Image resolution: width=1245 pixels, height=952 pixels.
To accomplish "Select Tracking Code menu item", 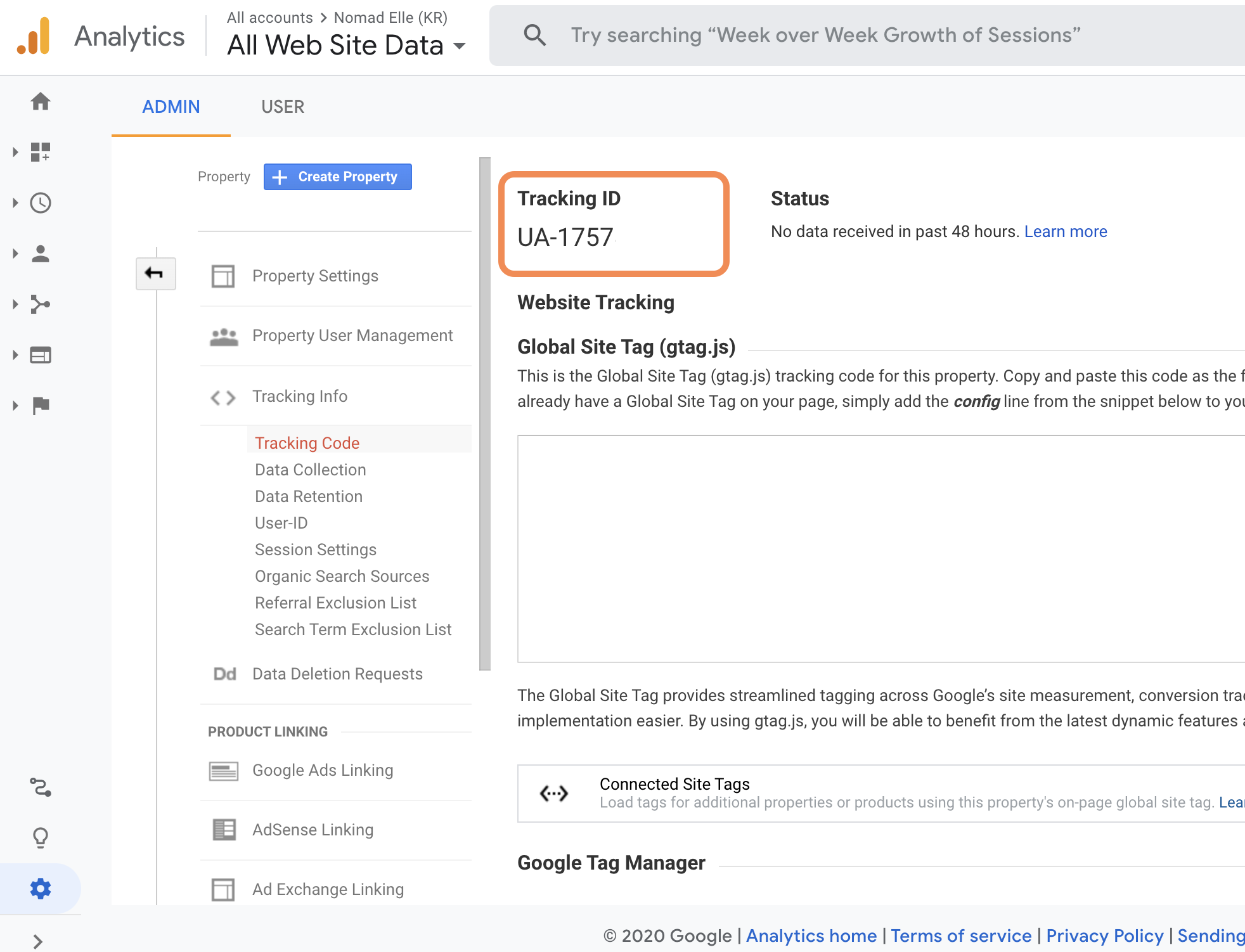I will click(x=307, y=443).
